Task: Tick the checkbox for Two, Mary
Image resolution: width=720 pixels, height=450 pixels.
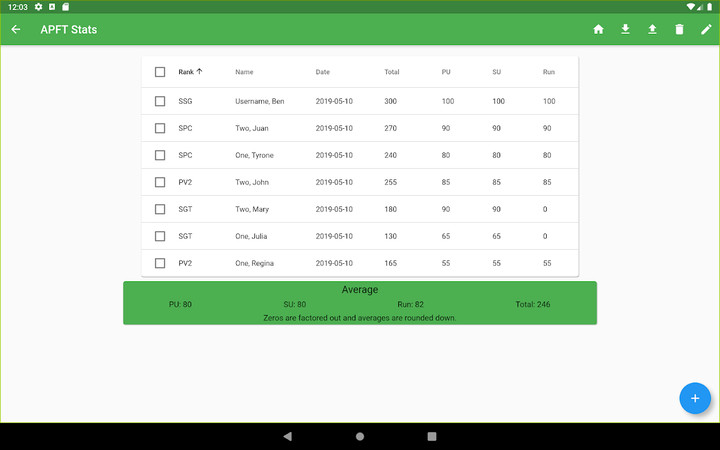Action: tap(160, 209)
